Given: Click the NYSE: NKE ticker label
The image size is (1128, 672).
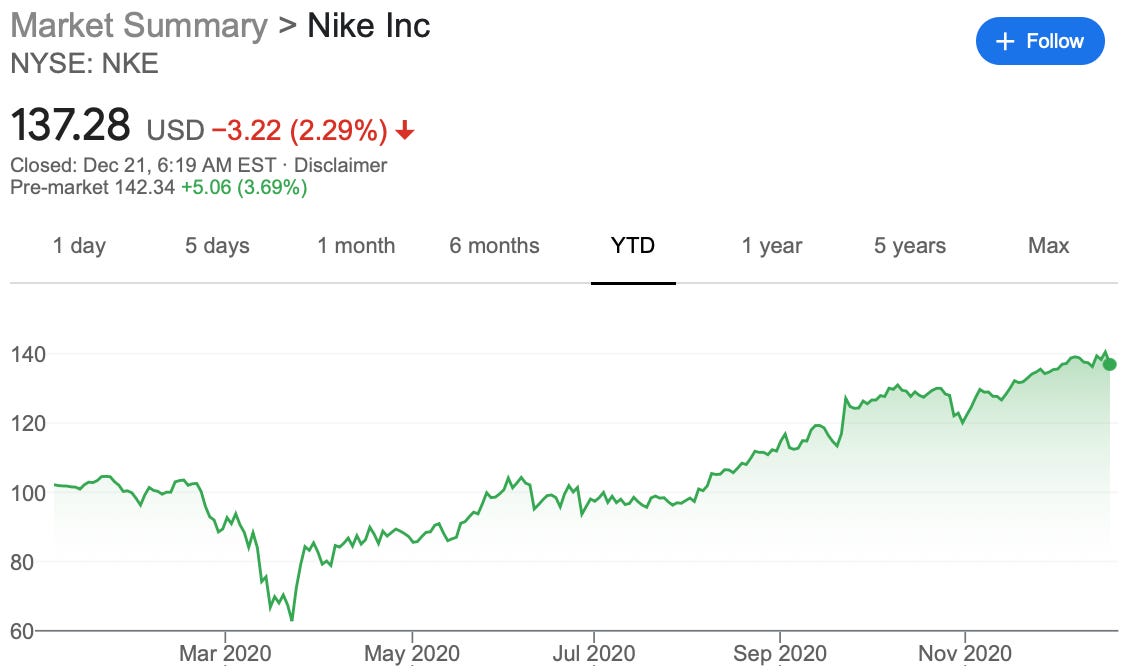Looking at the screenshot, I should pyautogui.click(x=84, y=63).
